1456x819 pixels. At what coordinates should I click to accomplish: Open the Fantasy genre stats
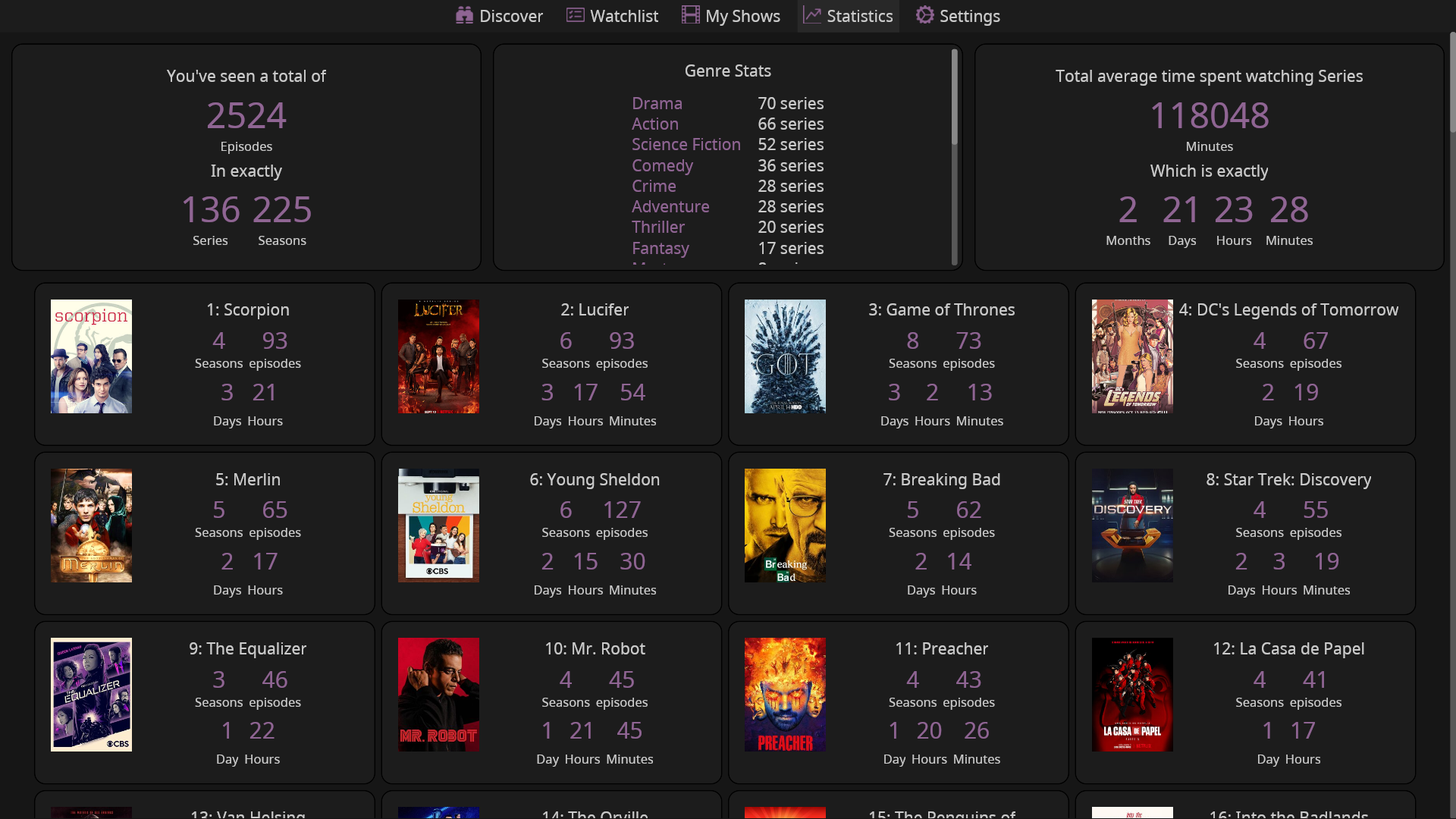click(x=661, y=248)
